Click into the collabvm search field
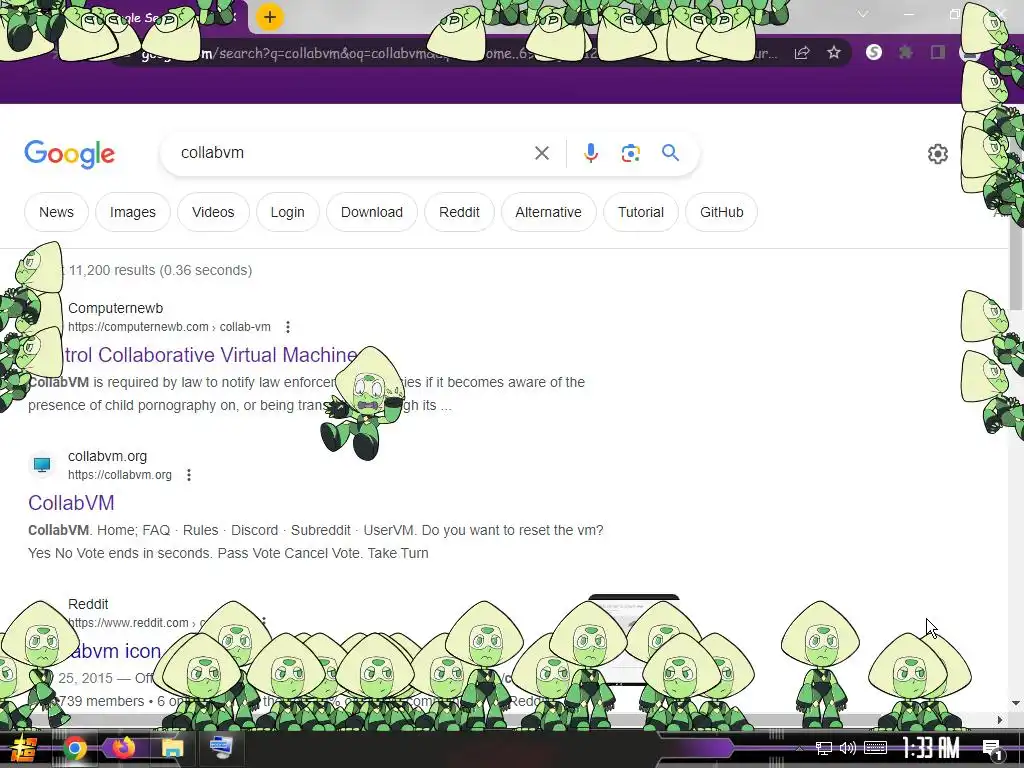 pyautogui.click(x=353, y=153)
